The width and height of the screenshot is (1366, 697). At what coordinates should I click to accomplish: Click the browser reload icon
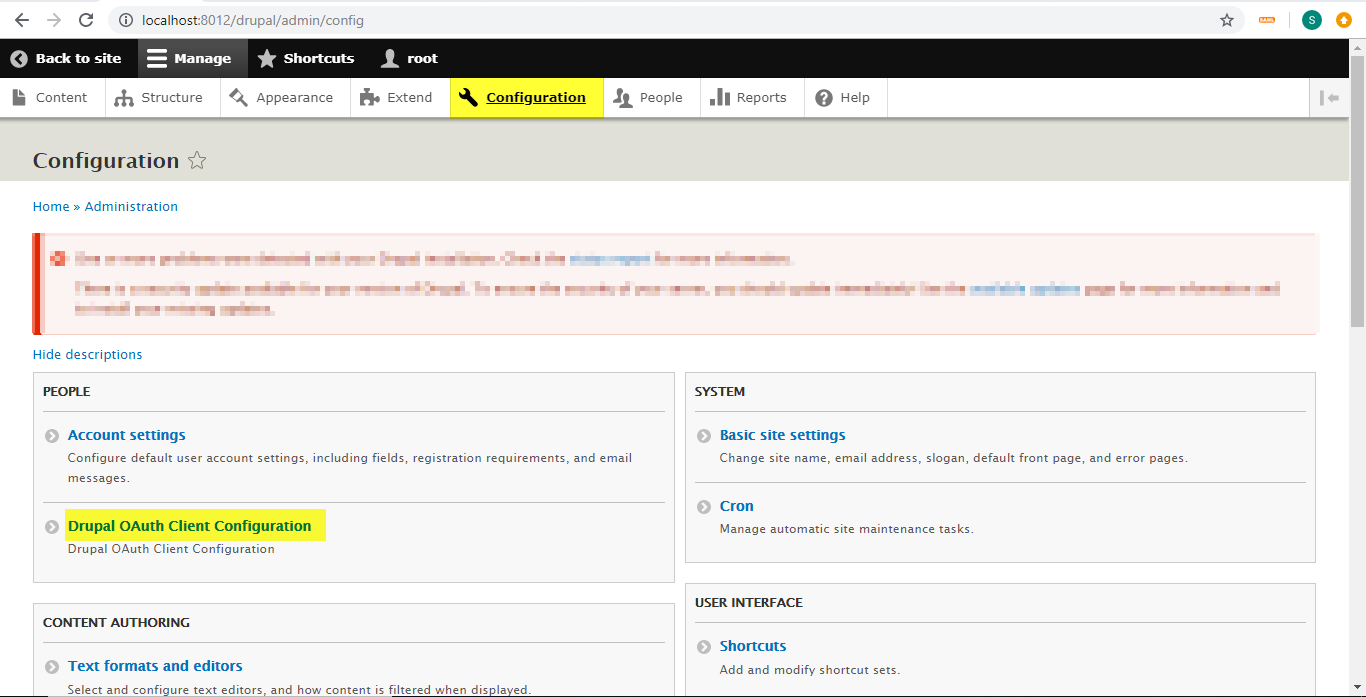click(86, 20)
